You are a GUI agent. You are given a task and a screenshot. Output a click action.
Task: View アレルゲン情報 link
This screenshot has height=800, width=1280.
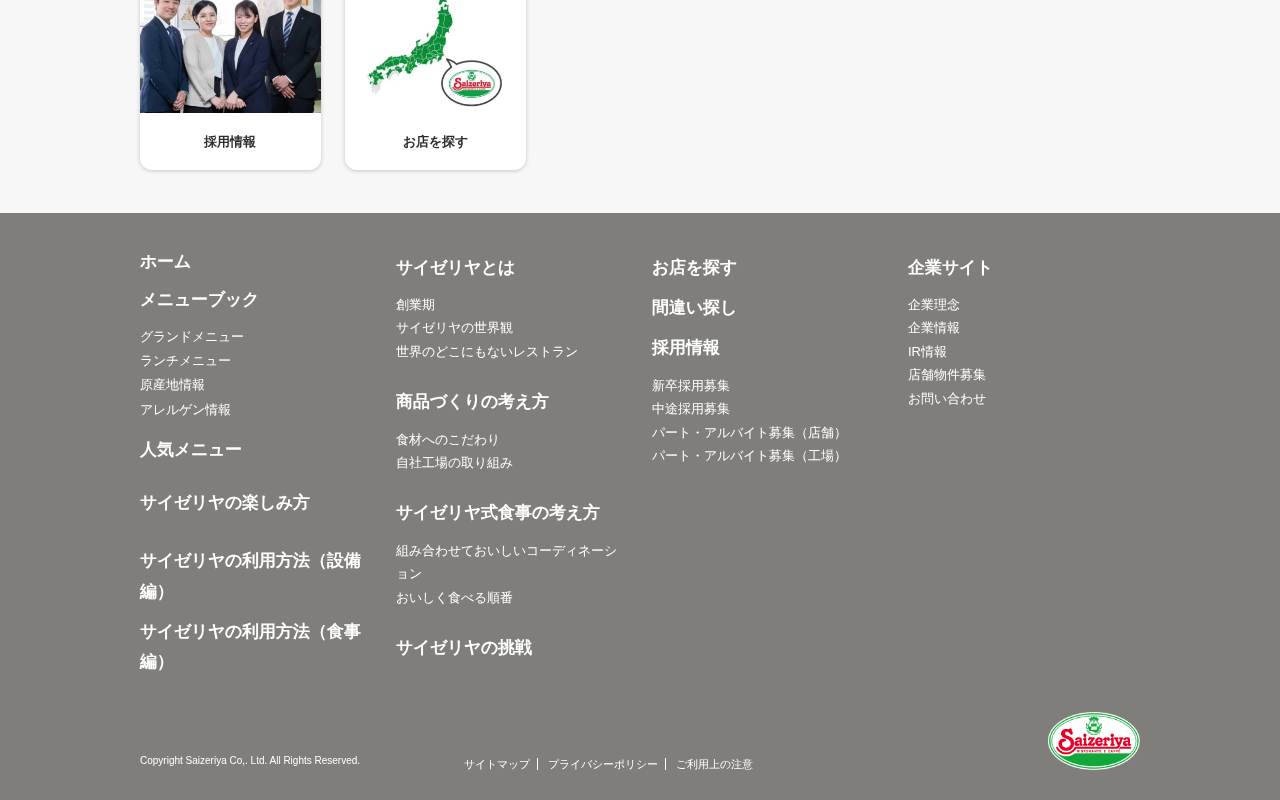pos(185,410)
